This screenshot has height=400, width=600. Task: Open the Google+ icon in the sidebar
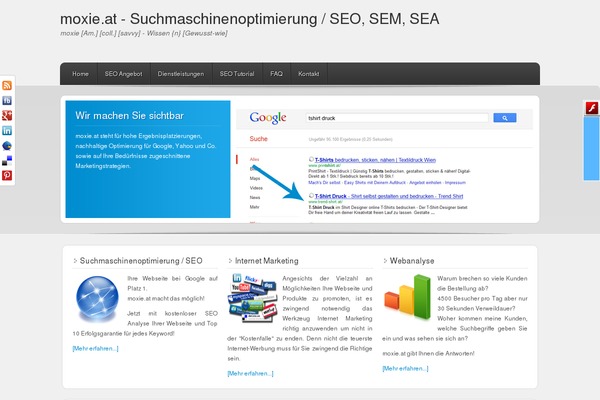tap(7, 115)
